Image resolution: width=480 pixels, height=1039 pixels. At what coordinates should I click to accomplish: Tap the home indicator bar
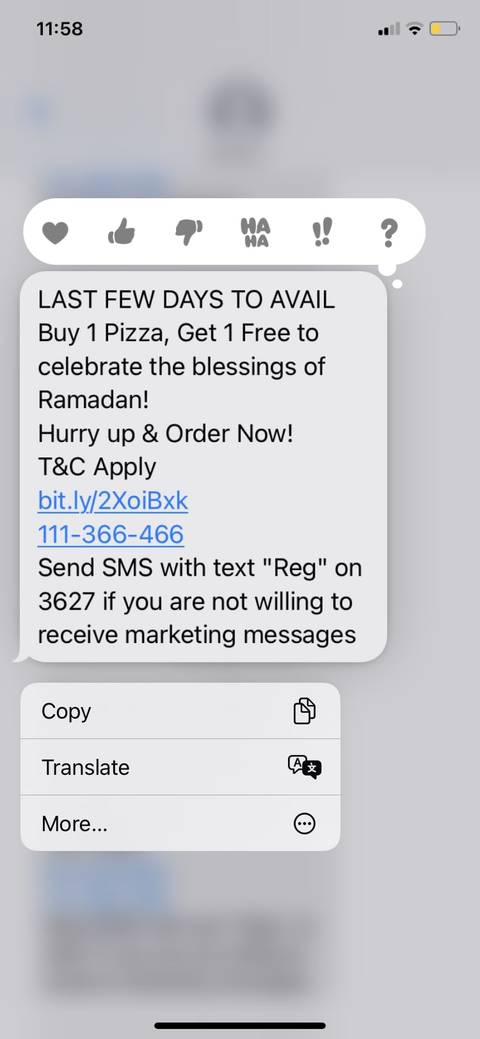click(240, 1026)
